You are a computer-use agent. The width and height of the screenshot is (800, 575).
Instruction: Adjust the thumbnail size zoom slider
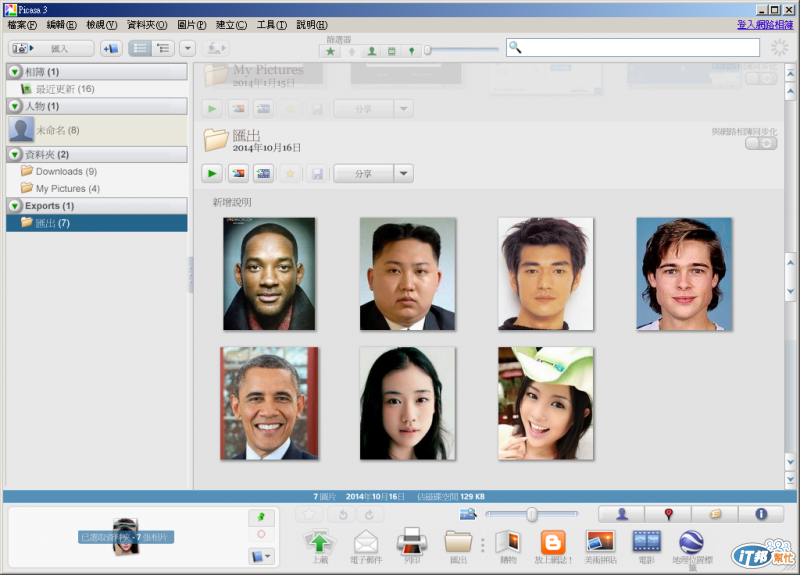[x=532, y=514]
